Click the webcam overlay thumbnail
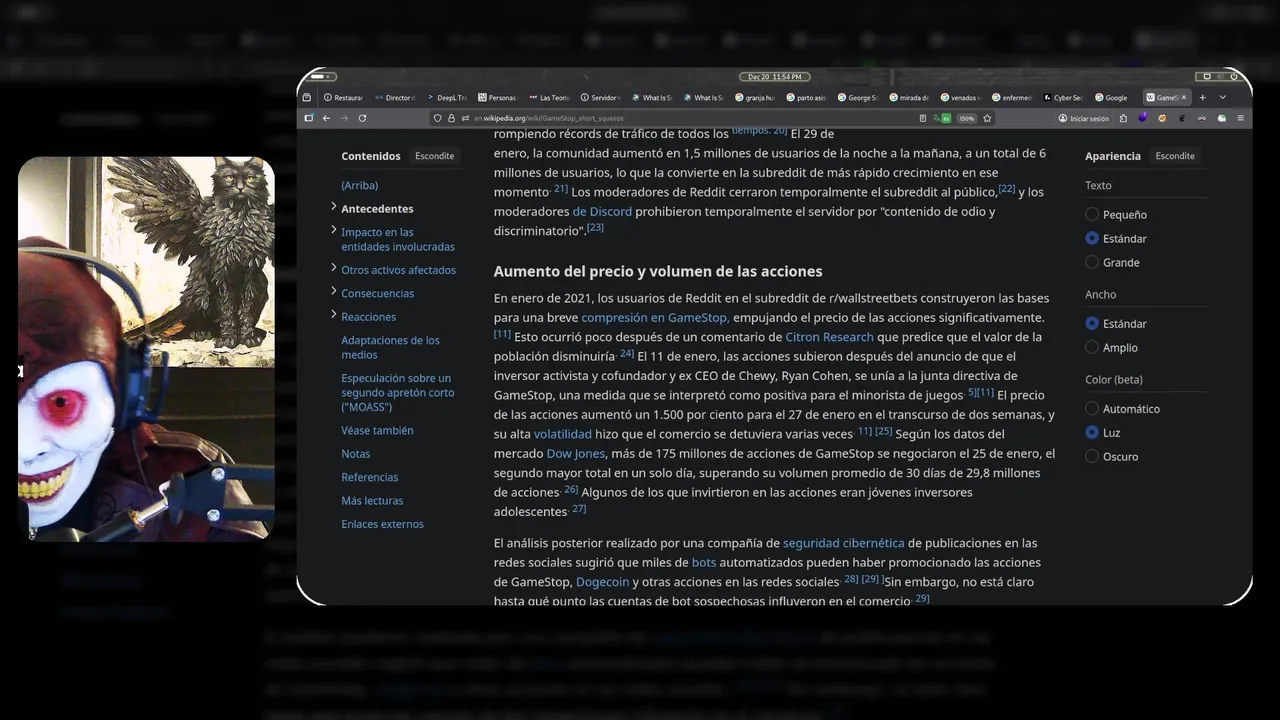 click(146, 348)
